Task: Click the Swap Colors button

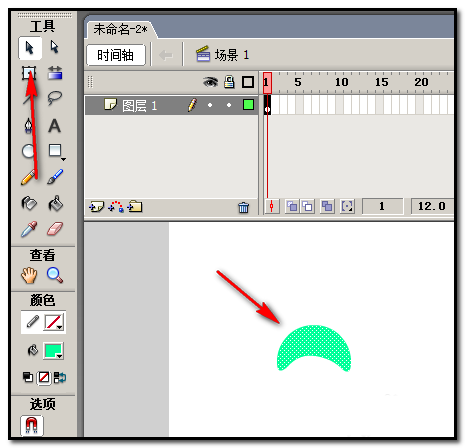Action: pyautogui.click(x=60, y=378)
